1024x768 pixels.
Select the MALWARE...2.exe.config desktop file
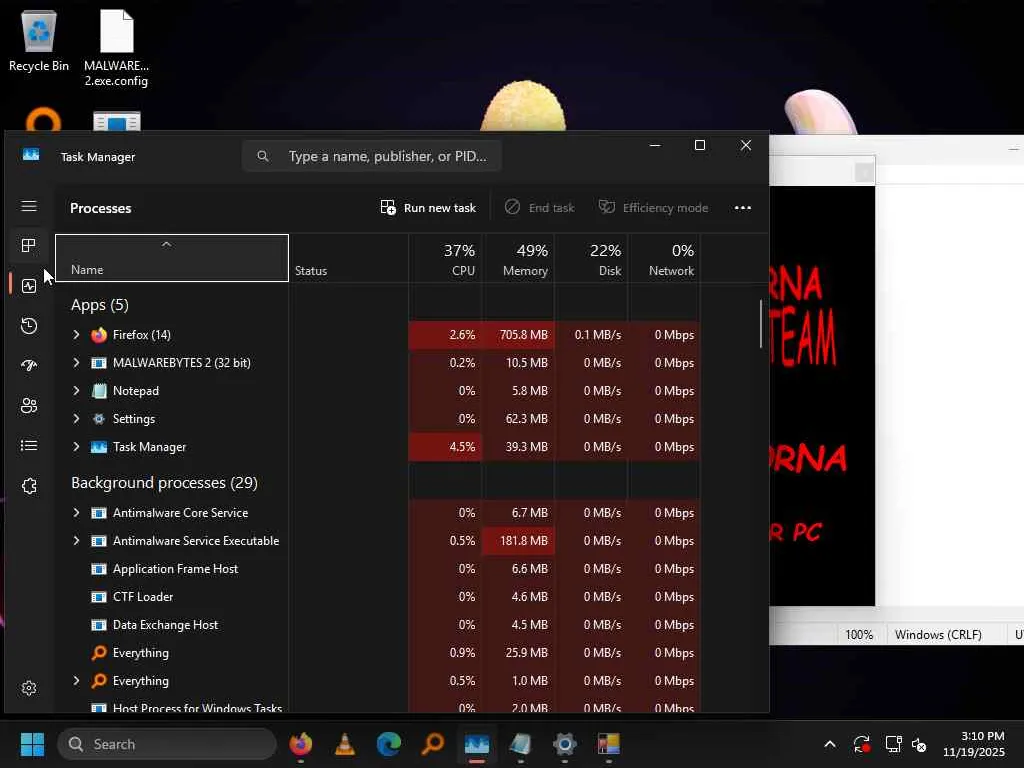[116, 48]
